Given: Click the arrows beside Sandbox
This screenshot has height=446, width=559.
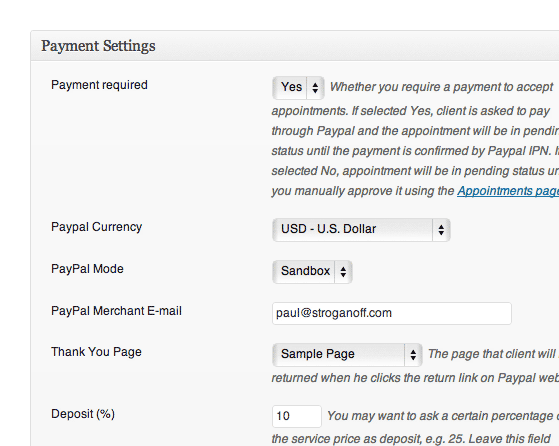Looking at the screenshot, I should click(x=343, y=272).
